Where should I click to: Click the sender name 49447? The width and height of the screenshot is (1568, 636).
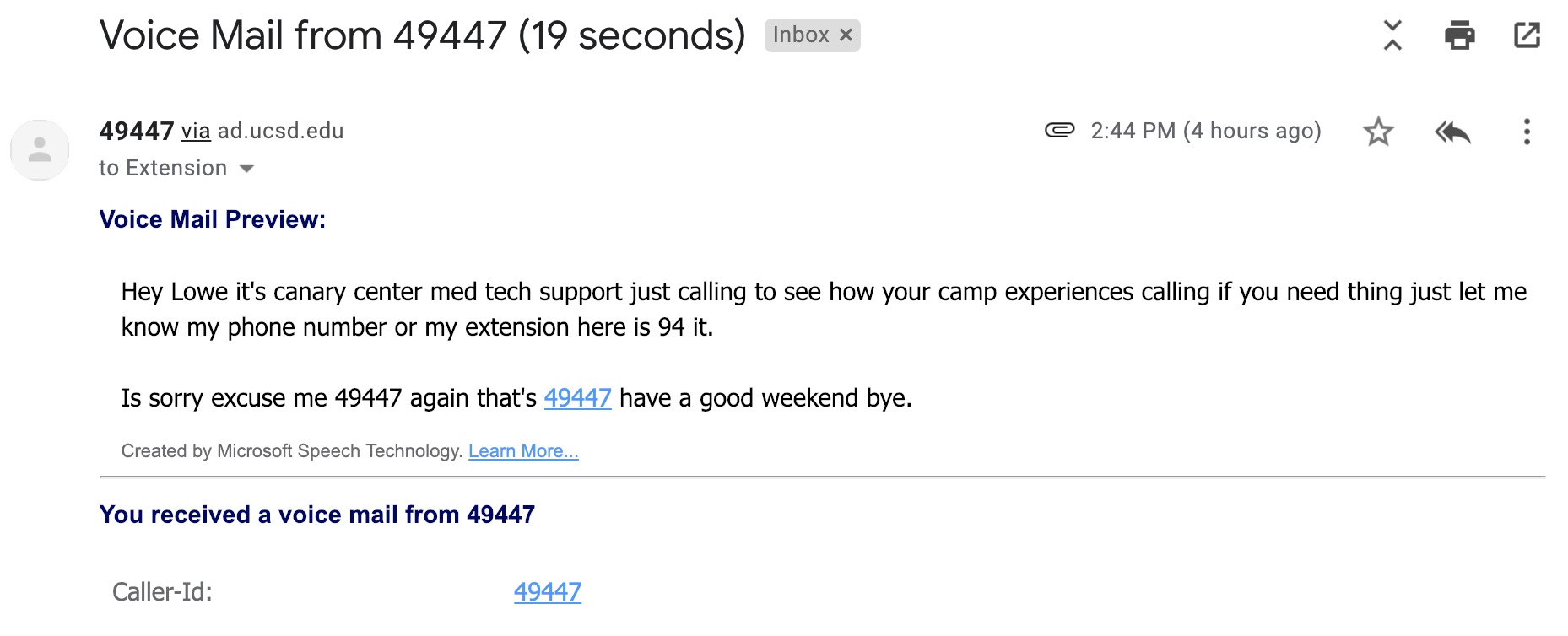tap(137, 131)
